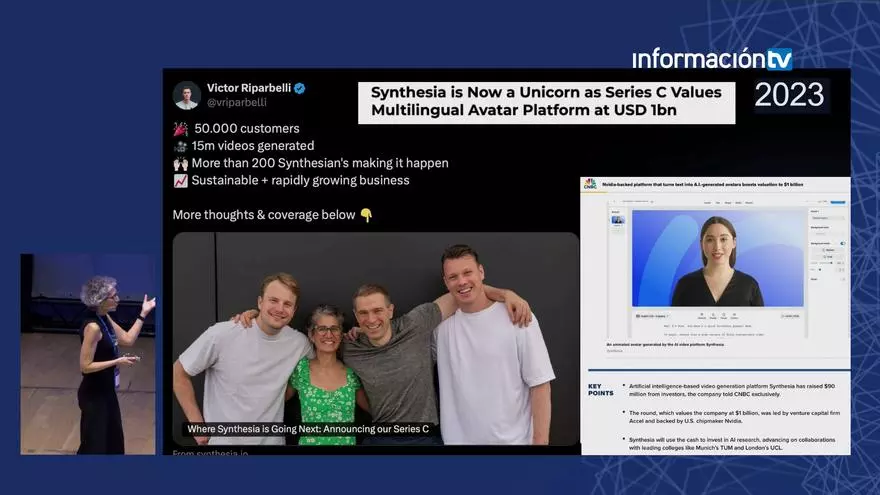The height and width of the screenshot is (495, 880).
Task: Click the bullet about raising $90 million
Action: coord(732,390)
